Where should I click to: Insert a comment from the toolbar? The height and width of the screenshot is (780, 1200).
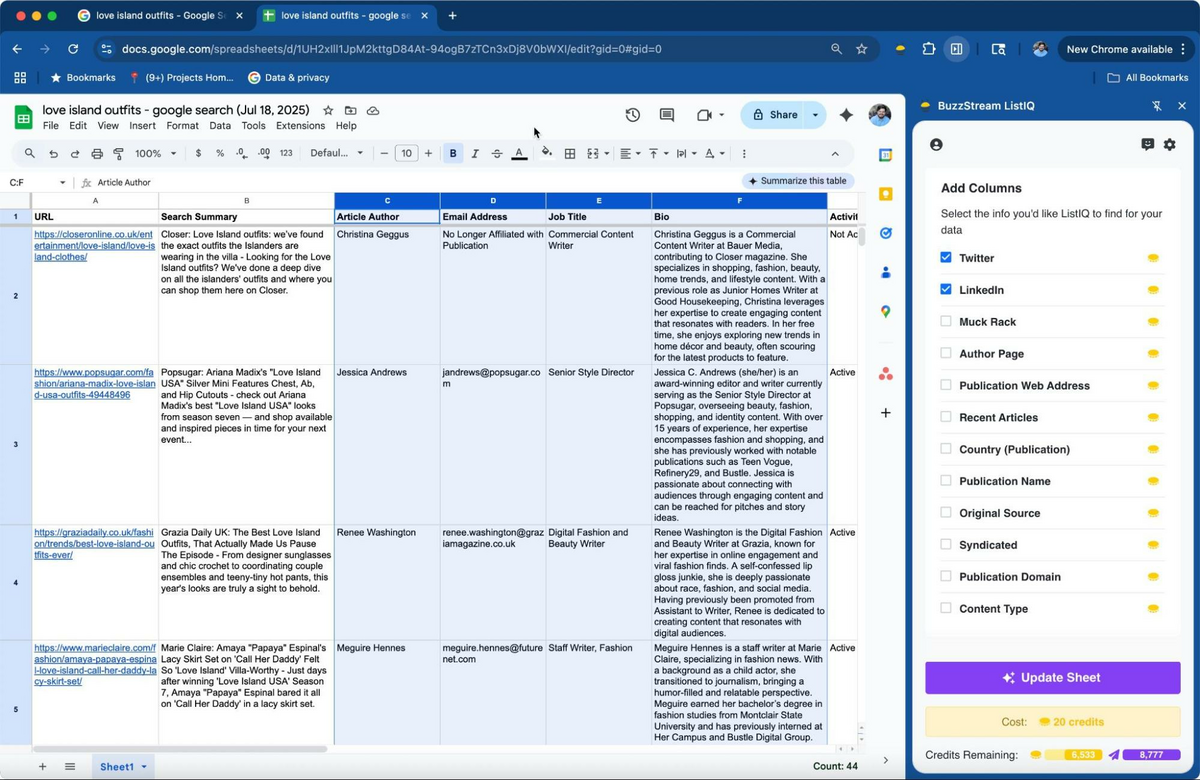pos(666,115)
